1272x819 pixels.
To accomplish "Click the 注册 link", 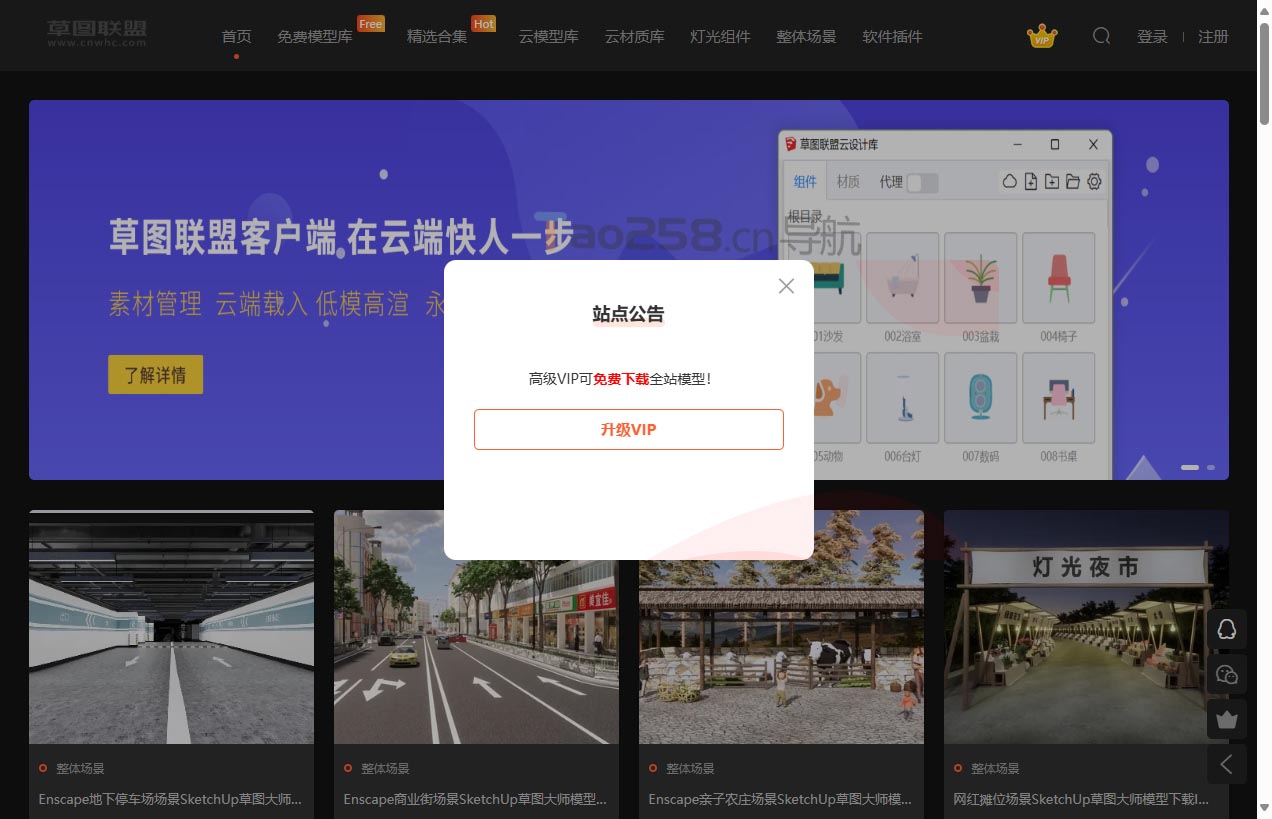I will [1213, 37].
